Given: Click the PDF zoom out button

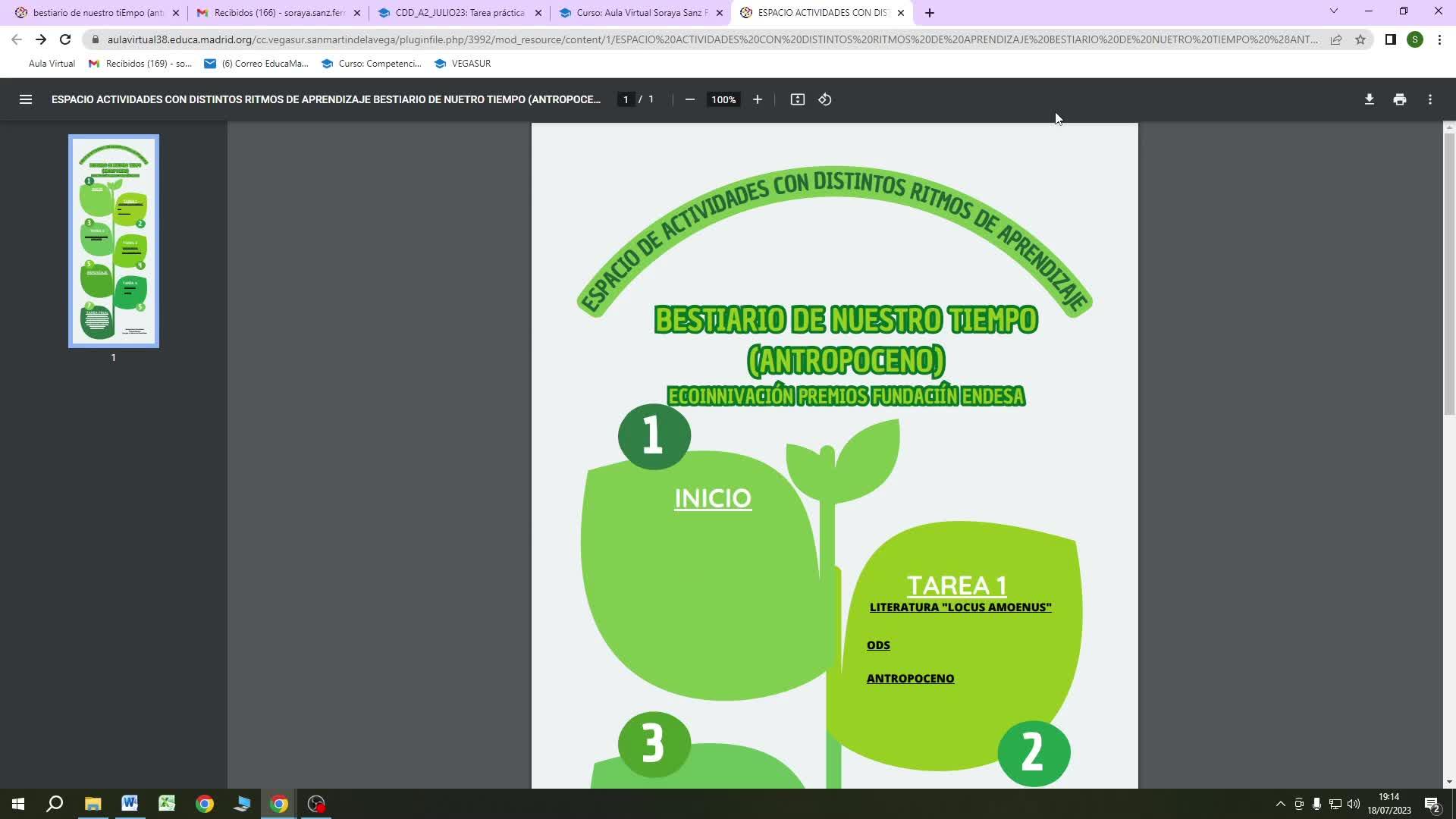Looking at the screenshot, I should pyautogui.click(x=689, y=99).
